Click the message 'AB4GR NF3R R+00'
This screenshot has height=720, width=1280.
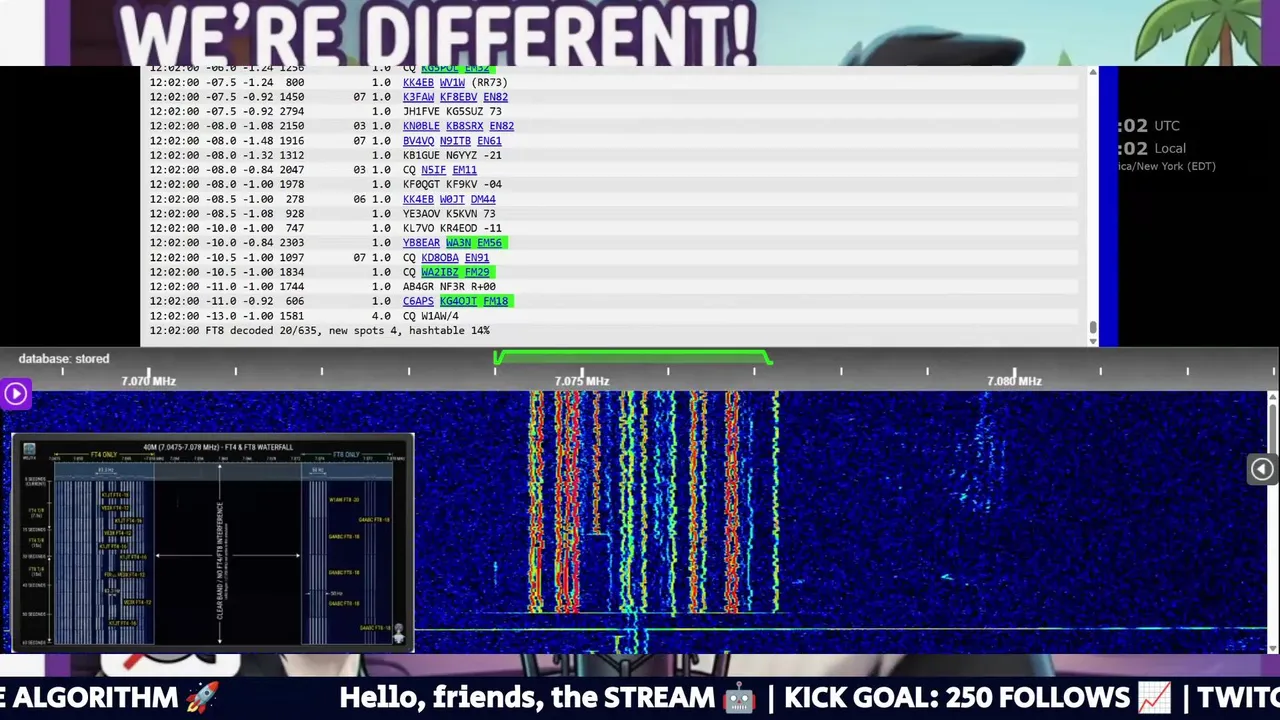[449, 287]
